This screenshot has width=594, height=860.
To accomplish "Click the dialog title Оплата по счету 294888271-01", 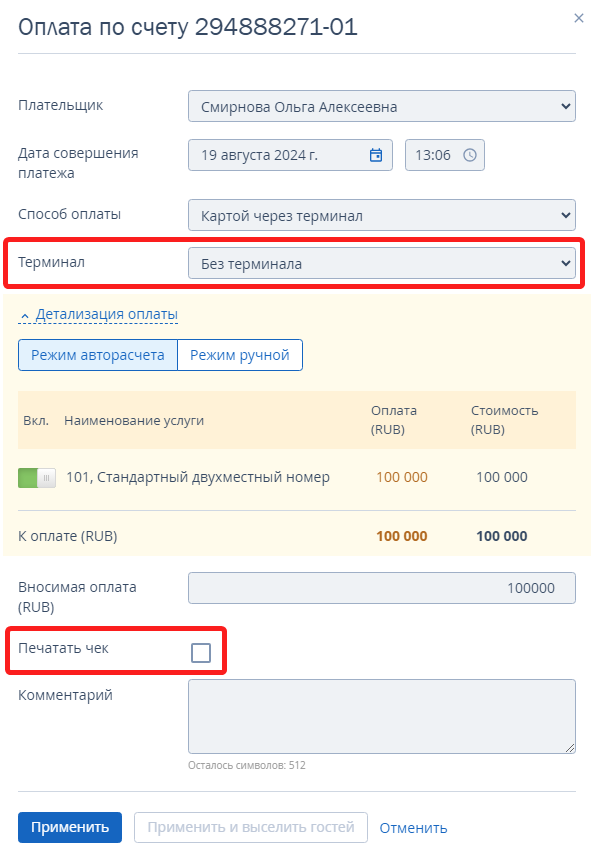I will [x=188, y=27].
